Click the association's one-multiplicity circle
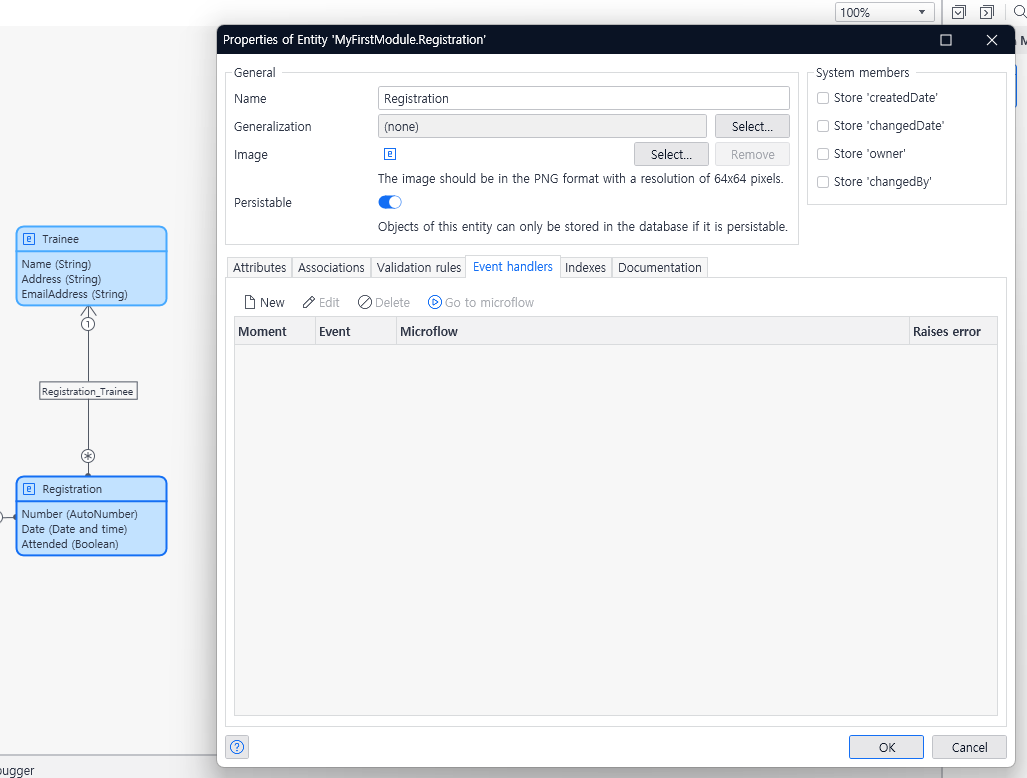 tap(88, 324)
